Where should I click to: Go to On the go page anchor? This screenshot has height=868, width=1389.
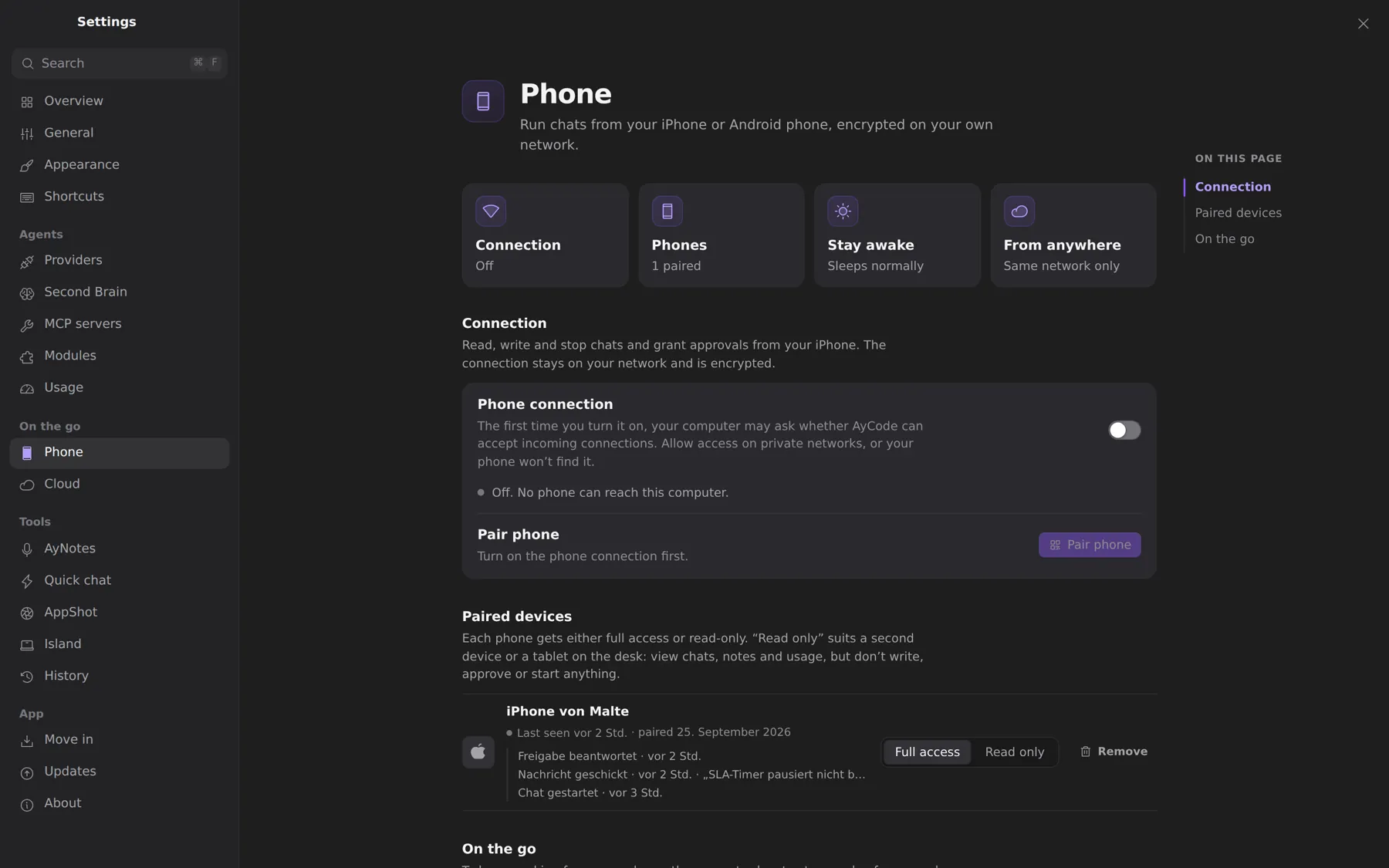(1224, 239)
